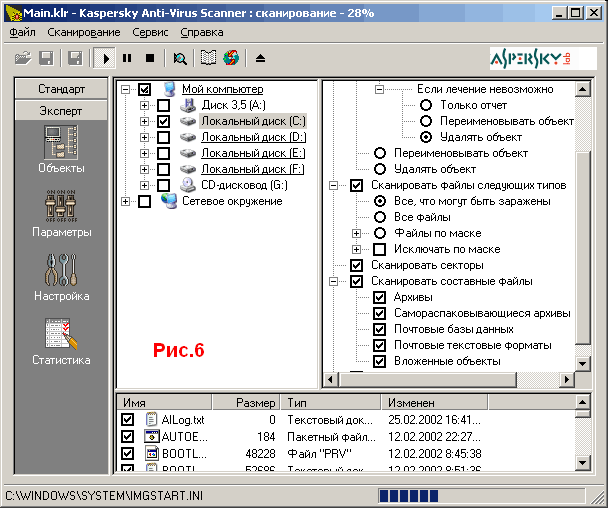Click the Open file toolbar icon

coord(23,59)
